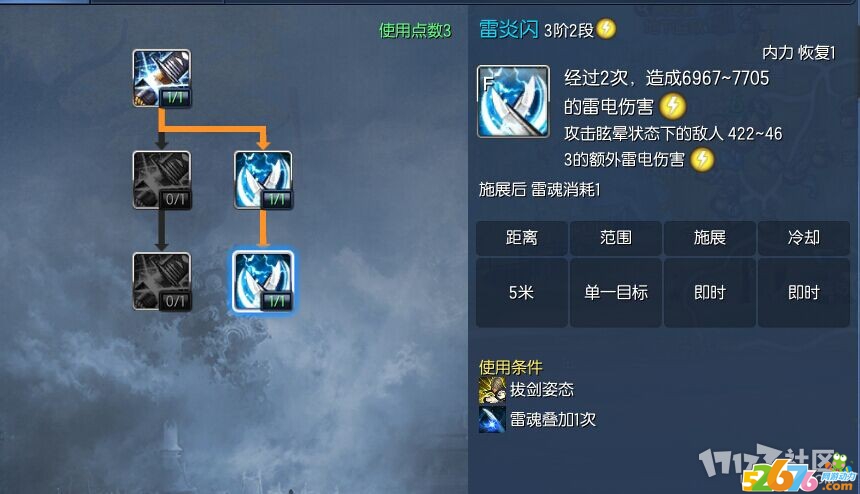
Task: Select the highlighted bottom lightning blade skill node
Action: pyautogui.click(x=263, y=281)
